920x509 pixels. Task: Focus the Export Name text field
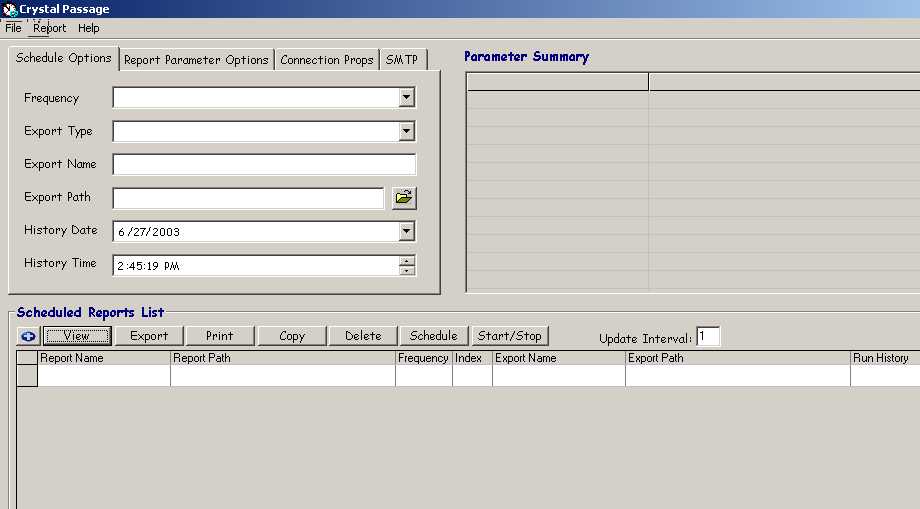click(264, 165)
